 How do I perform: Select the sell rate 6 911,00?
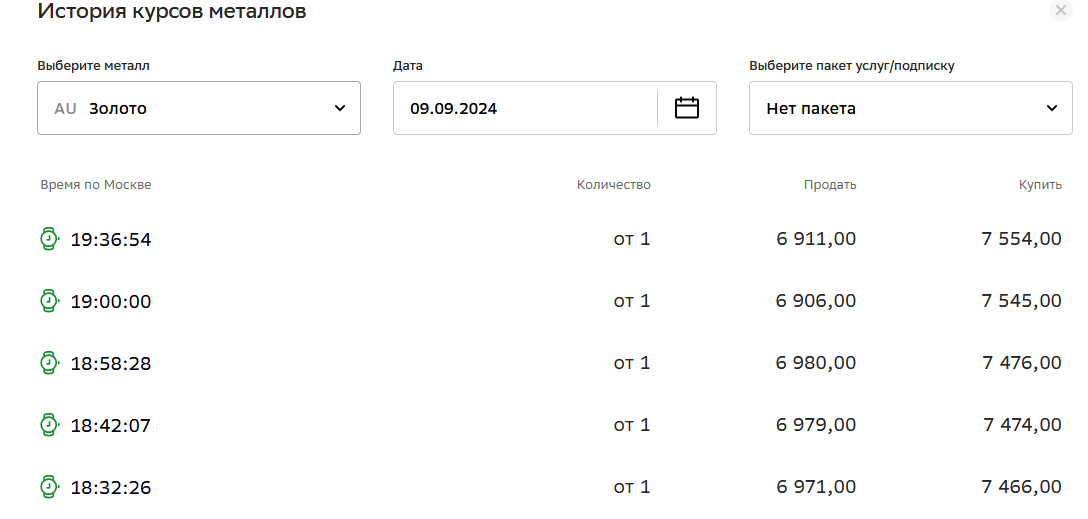tap(816, 239)
